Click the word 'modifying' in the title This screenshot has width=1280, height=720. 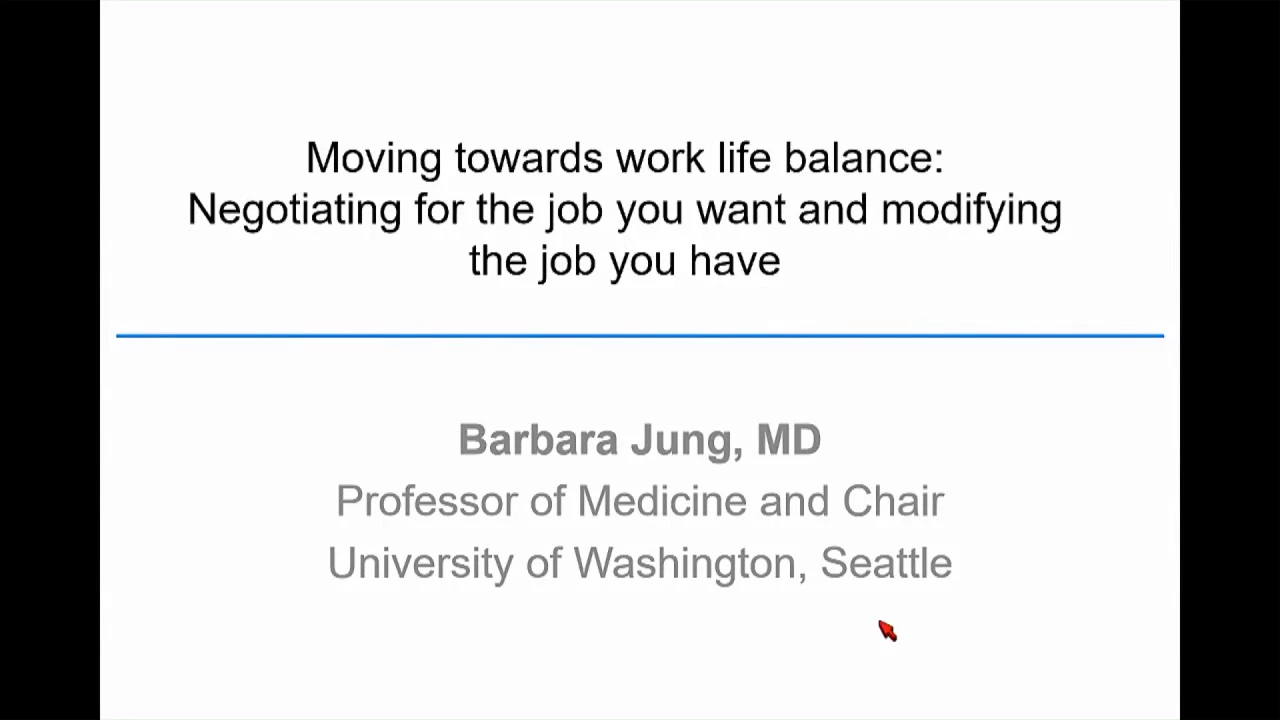point(971,210)
